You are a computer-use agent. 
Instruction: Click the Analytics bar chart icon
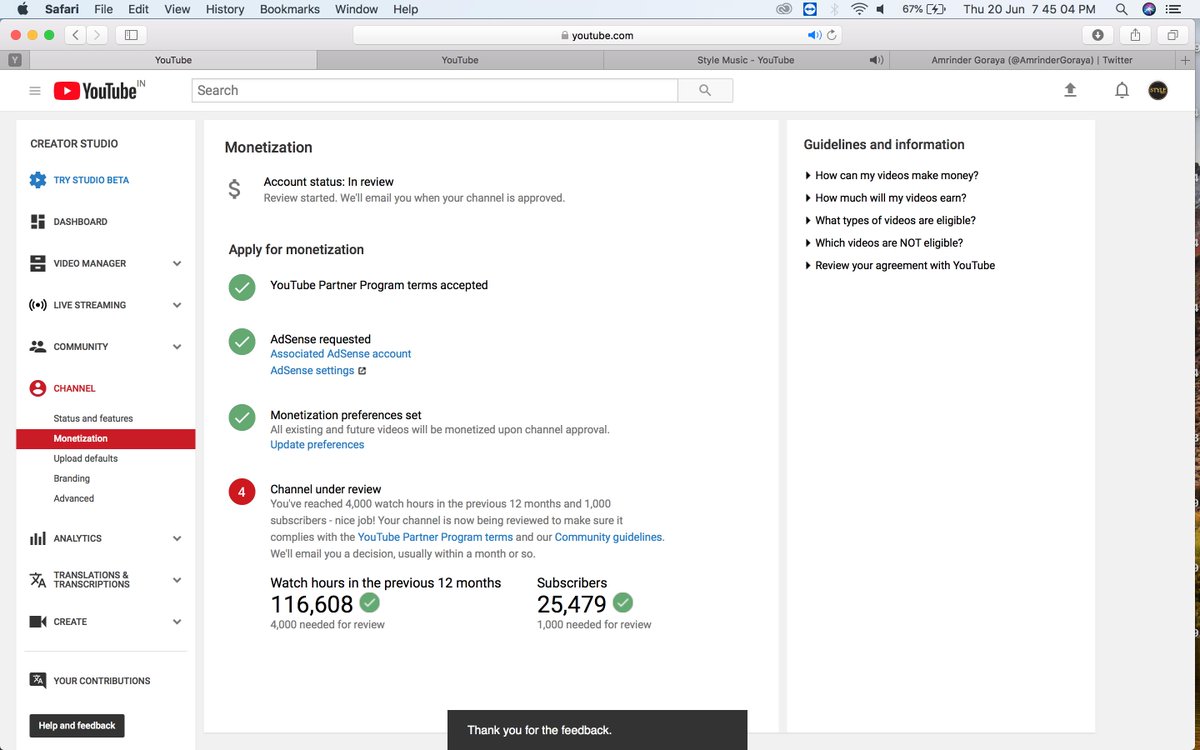[x=38, y=538]
